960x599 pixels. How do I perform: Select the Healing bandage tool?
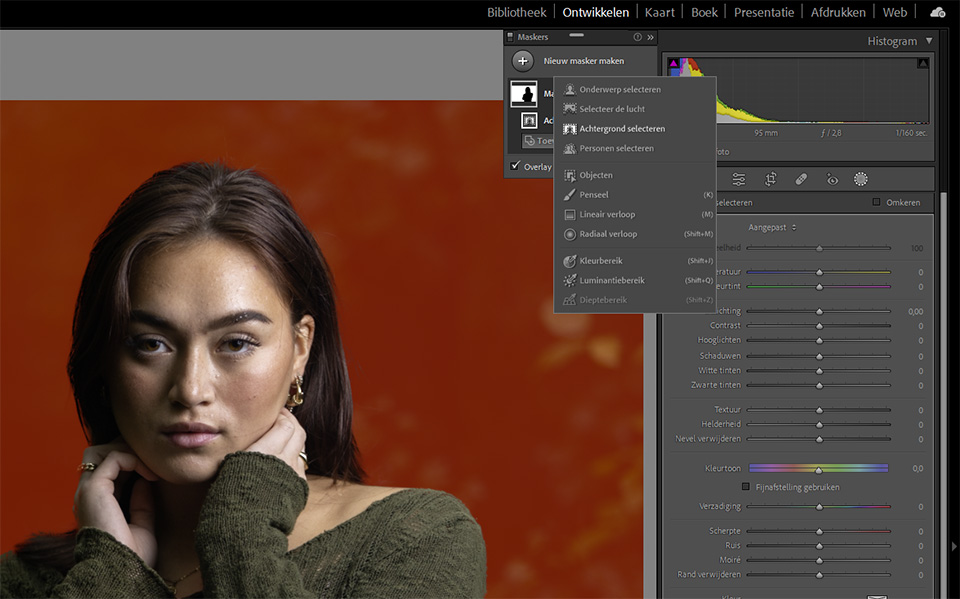click(801, 179)
